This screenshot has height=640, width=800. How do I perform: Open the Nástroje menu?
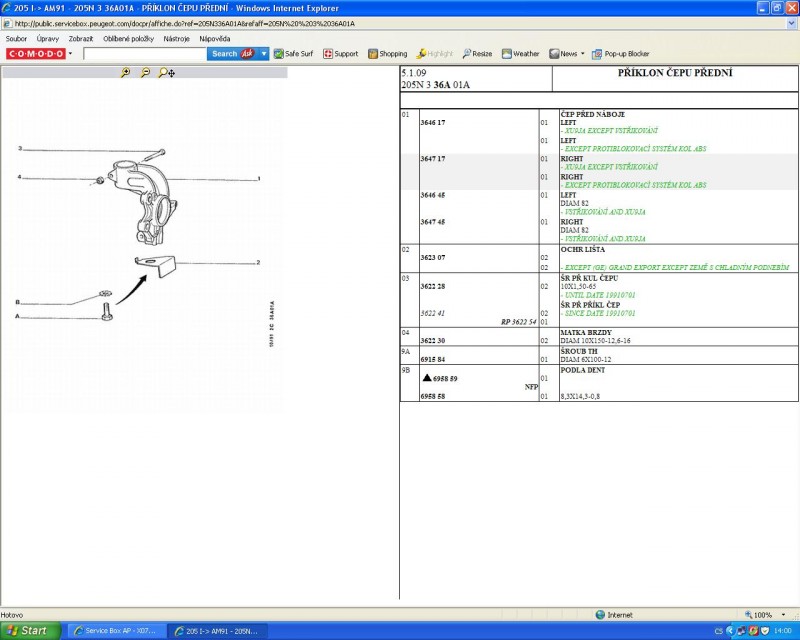pos(176,39)
